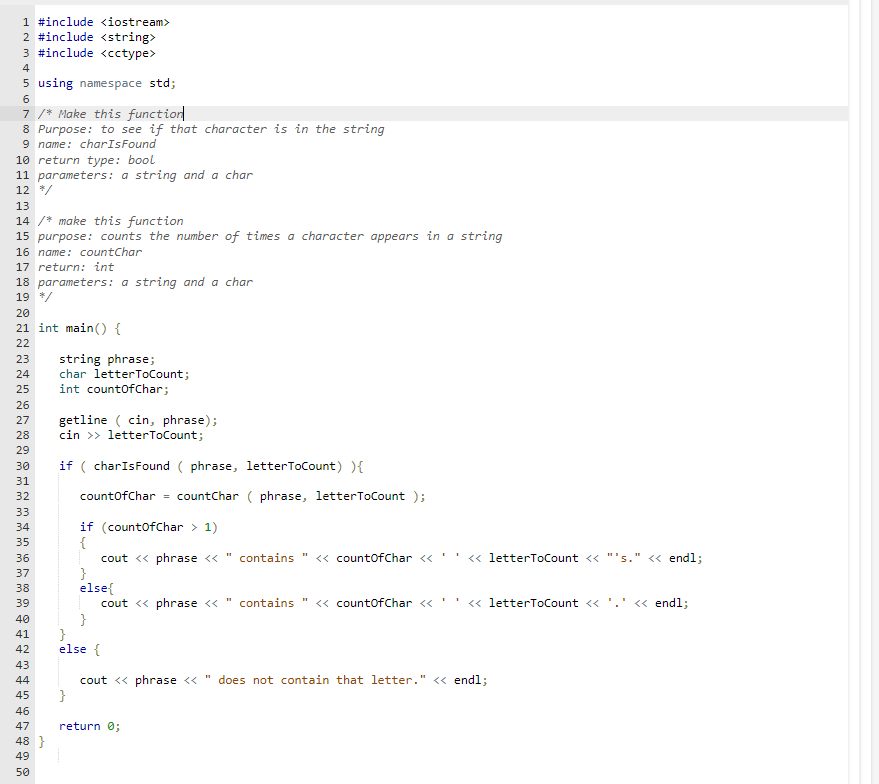Click the 'if ( charIsFound' statement

[x=211, y=466]
